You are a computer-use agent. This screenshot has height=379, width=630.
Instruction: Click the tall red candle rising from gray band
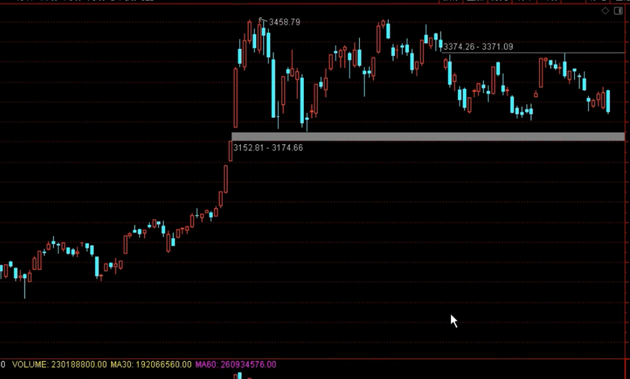(235, 98)
